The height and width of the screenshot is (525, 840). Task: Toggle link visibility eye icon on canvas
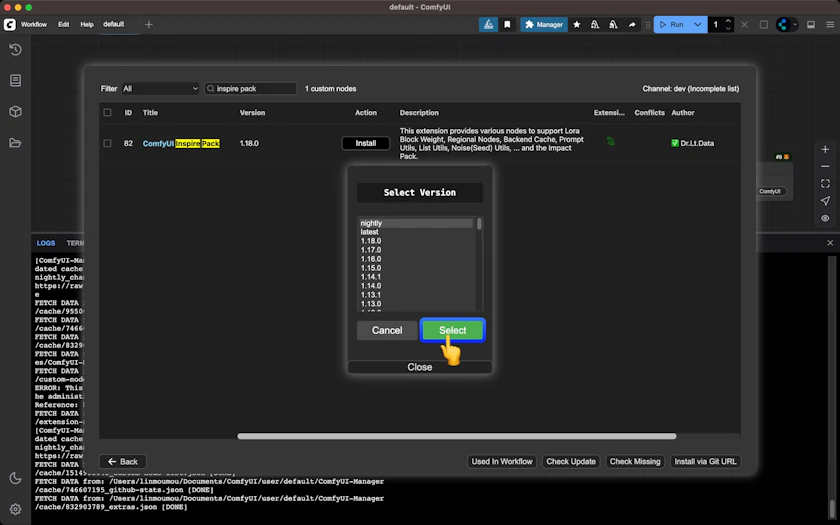pos(825,218)
